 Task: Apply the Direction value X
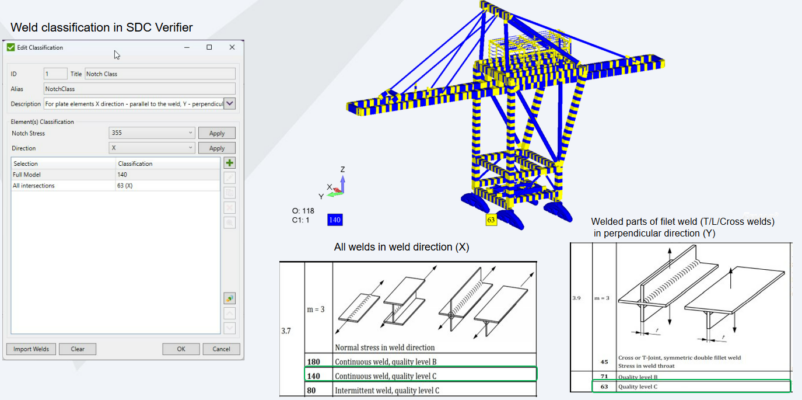(217, 148)
